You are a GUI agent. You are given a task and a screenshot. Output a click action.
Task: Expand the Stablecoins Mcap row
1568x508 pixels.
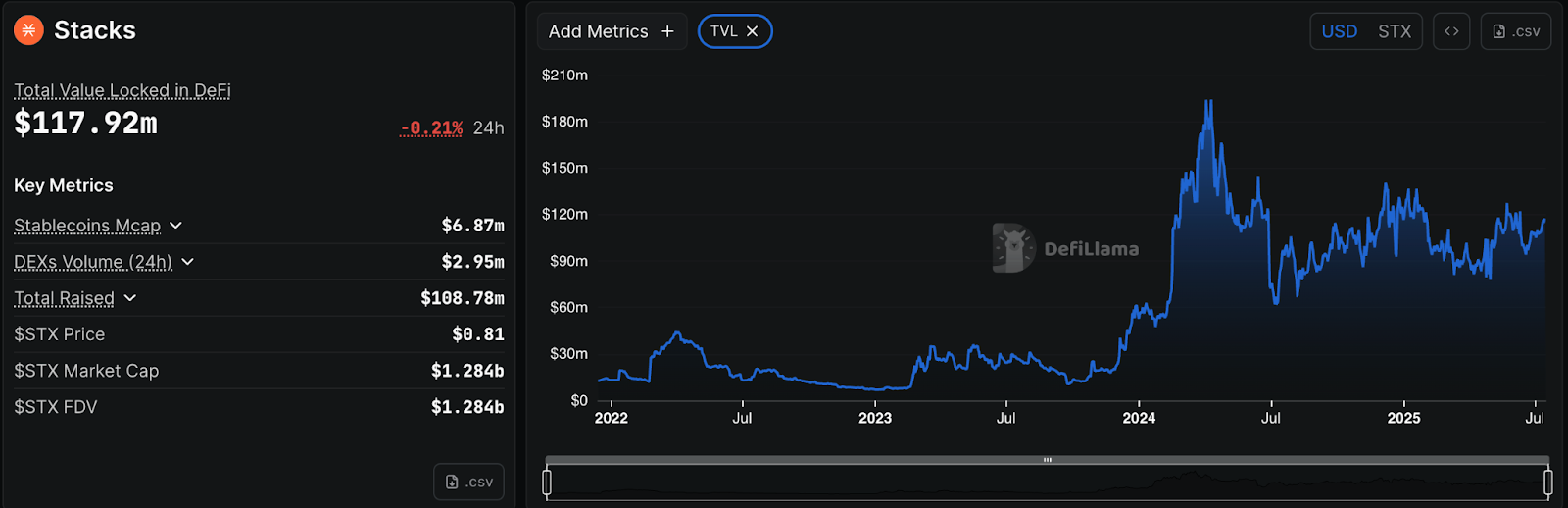(176, 226)
